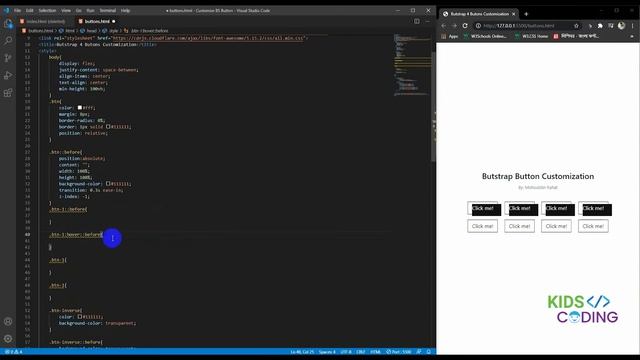Click the browser forward arrow
Screen dimensions: 640x360
[x=454, y=26]
